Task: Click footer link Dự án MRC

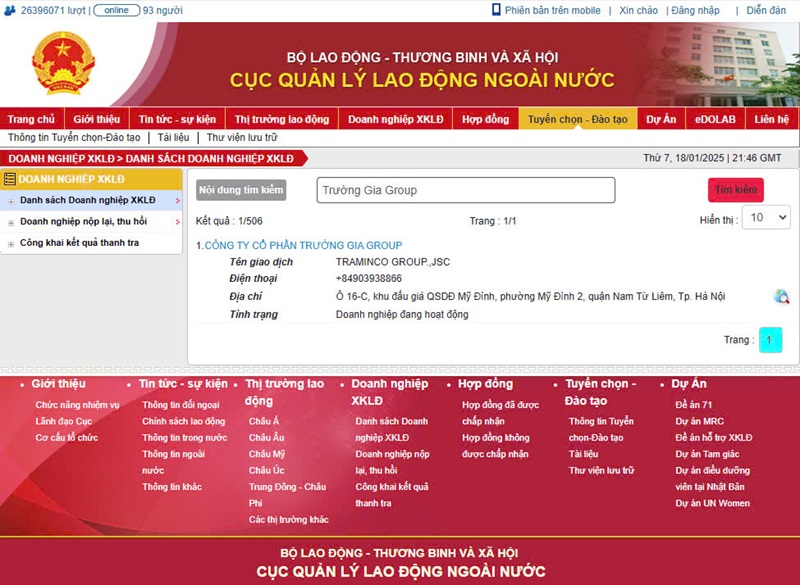Action: (699, 421)
